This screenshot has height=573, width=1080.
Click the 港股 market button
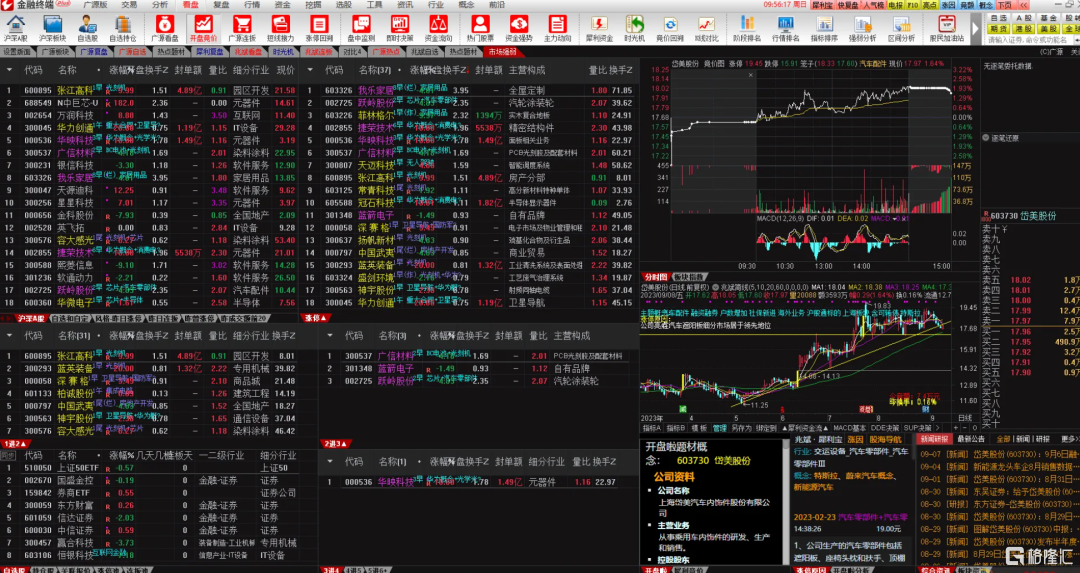coord(1024,30)
